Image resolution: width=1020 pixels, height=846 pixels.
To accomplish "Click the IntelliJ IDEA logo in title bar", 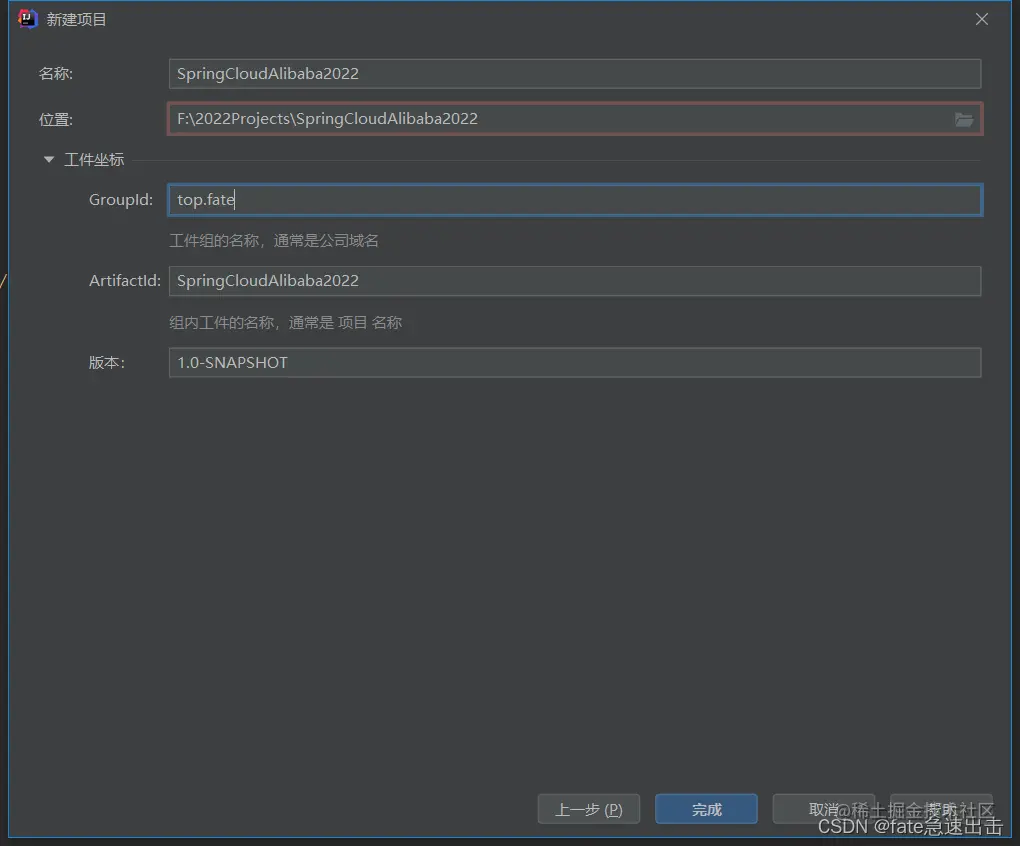I will [x=27, y=19].
